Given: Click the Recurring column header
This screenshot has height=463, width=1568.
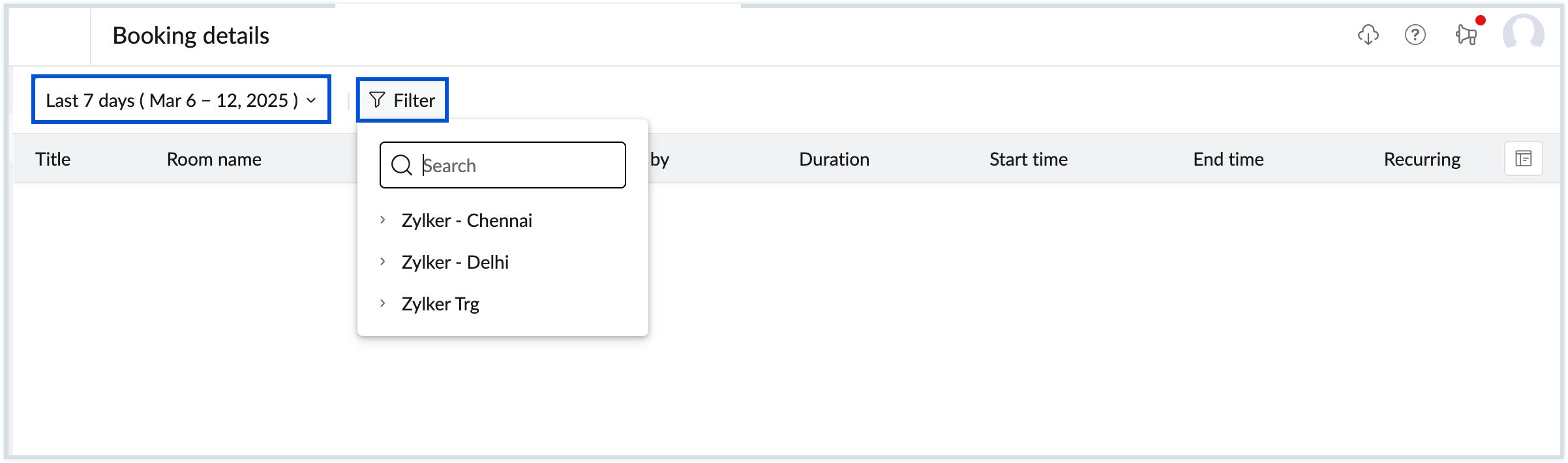Looking at the screenshot, I should point(1421,159).
